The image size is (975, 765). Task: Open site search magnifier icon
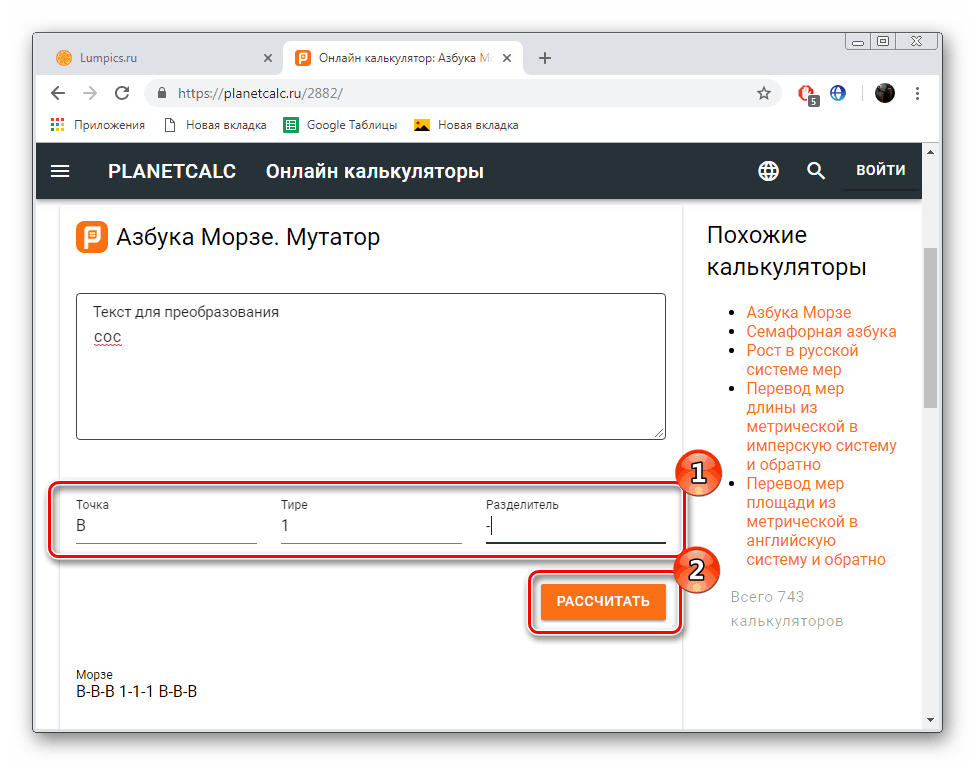click(x=815, y=170)
